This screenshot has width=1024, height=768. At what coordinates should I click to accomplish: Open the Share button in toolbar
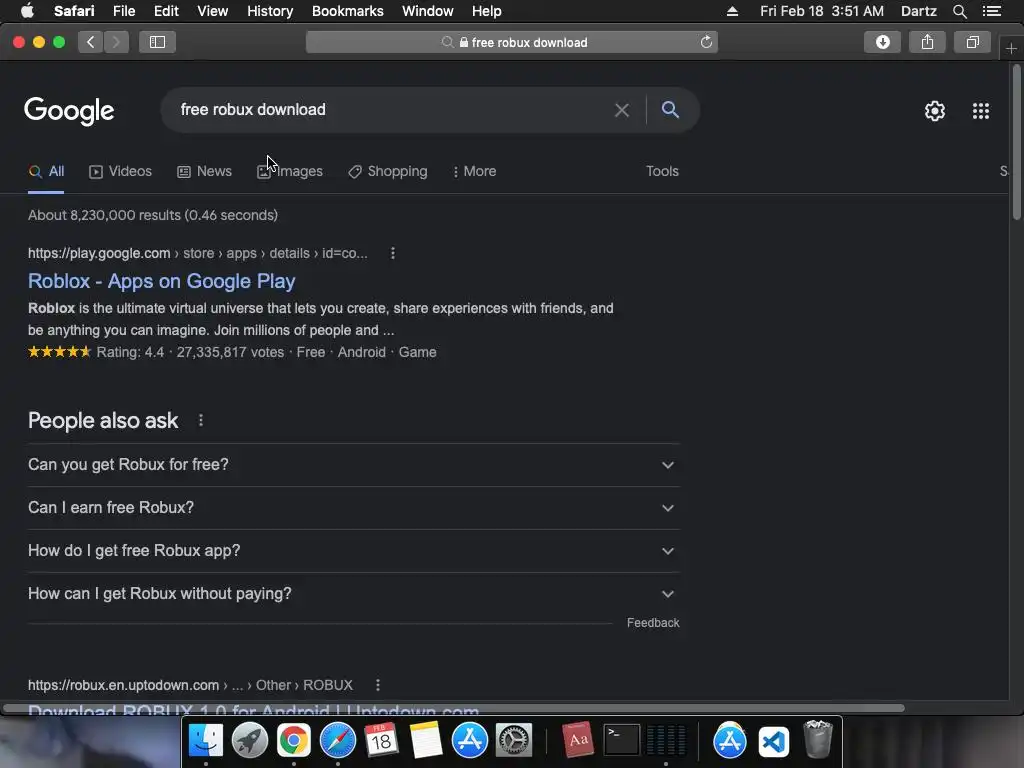click(x=927, y=42)
